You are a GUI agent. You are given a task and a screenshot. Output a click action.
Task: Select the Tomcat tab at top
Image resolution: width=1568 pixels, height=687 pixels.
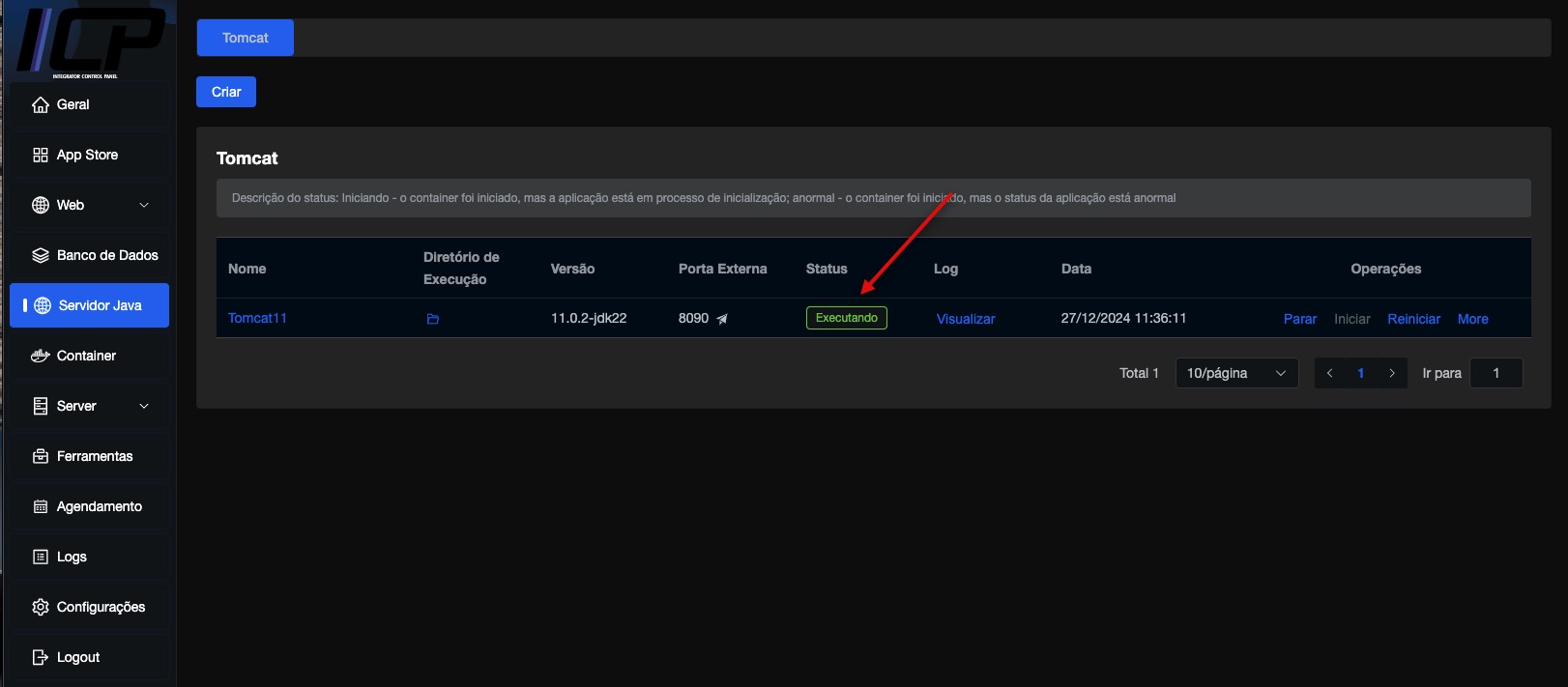(x=246, y=38)
